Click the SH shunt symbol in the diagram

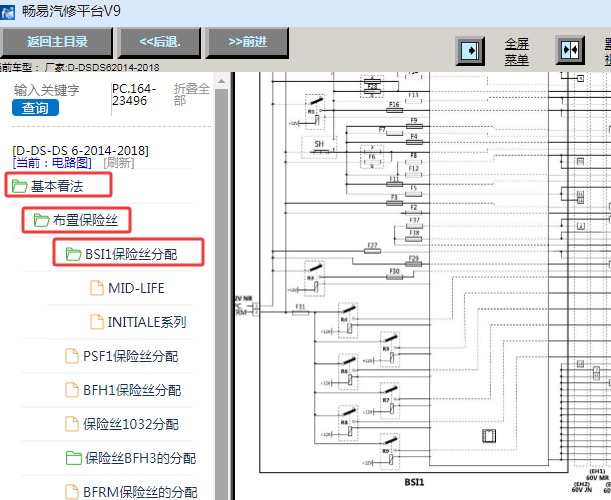click(x=321, y=151)
